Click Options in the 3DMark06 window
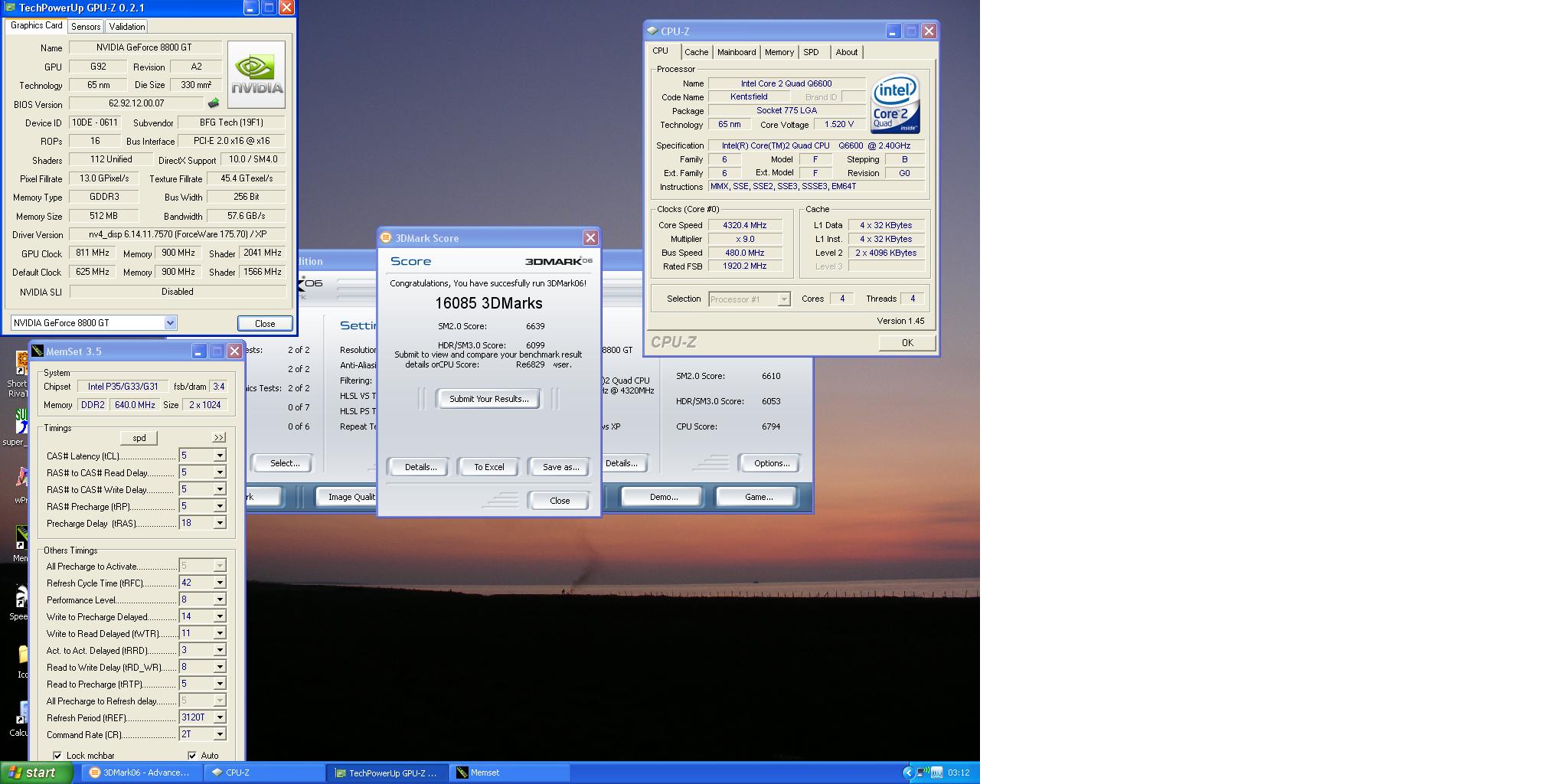Screen dimensions: 1568x784 (771, 463)
